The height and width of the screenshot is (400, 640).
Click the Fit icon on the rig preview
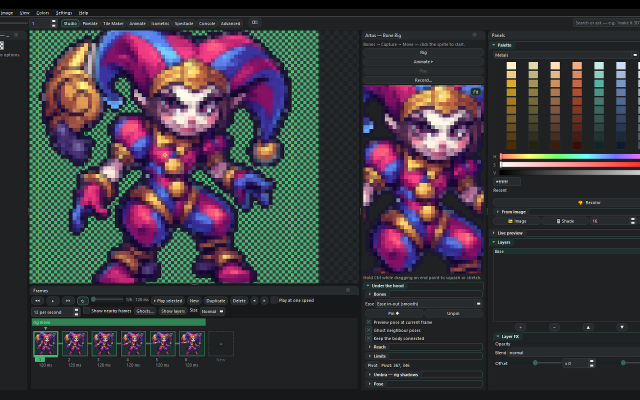click(476, 92)
